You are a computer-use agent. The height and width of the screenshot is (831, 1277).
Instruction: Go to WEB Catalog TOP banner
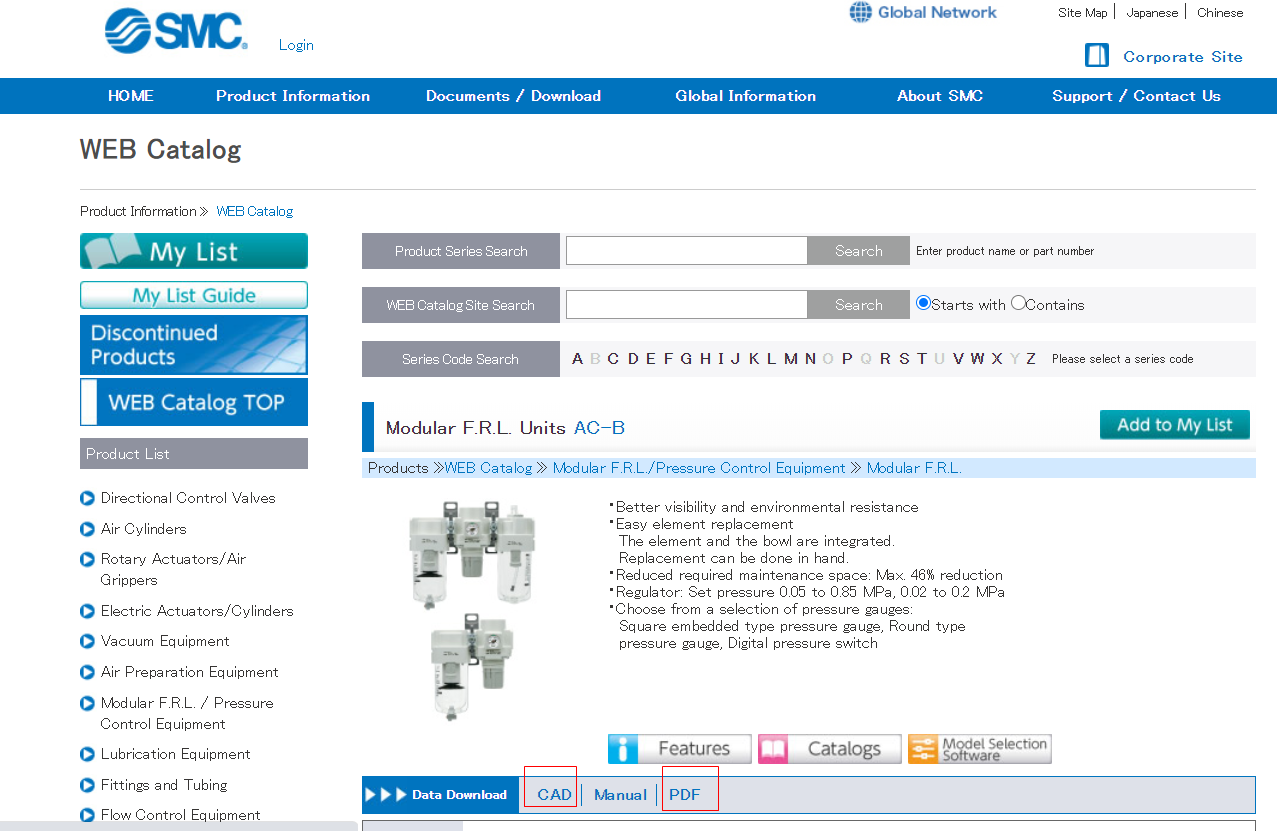[194, 402]
